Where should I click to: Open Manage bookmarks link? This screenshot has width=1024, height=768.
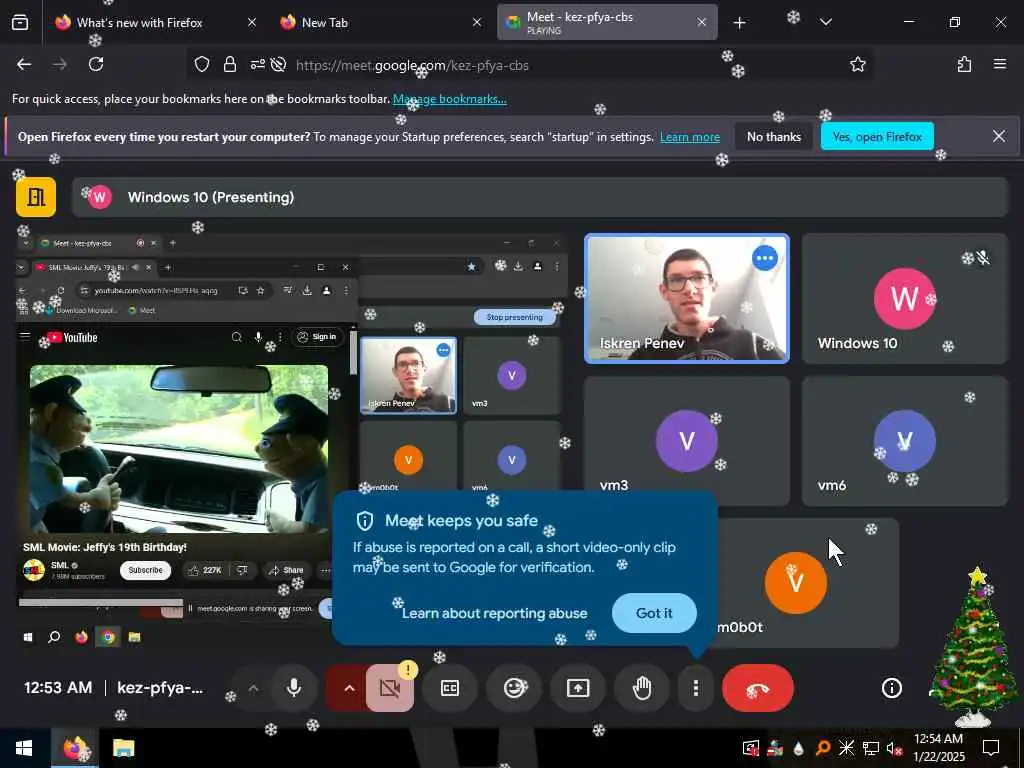[449, 99]
